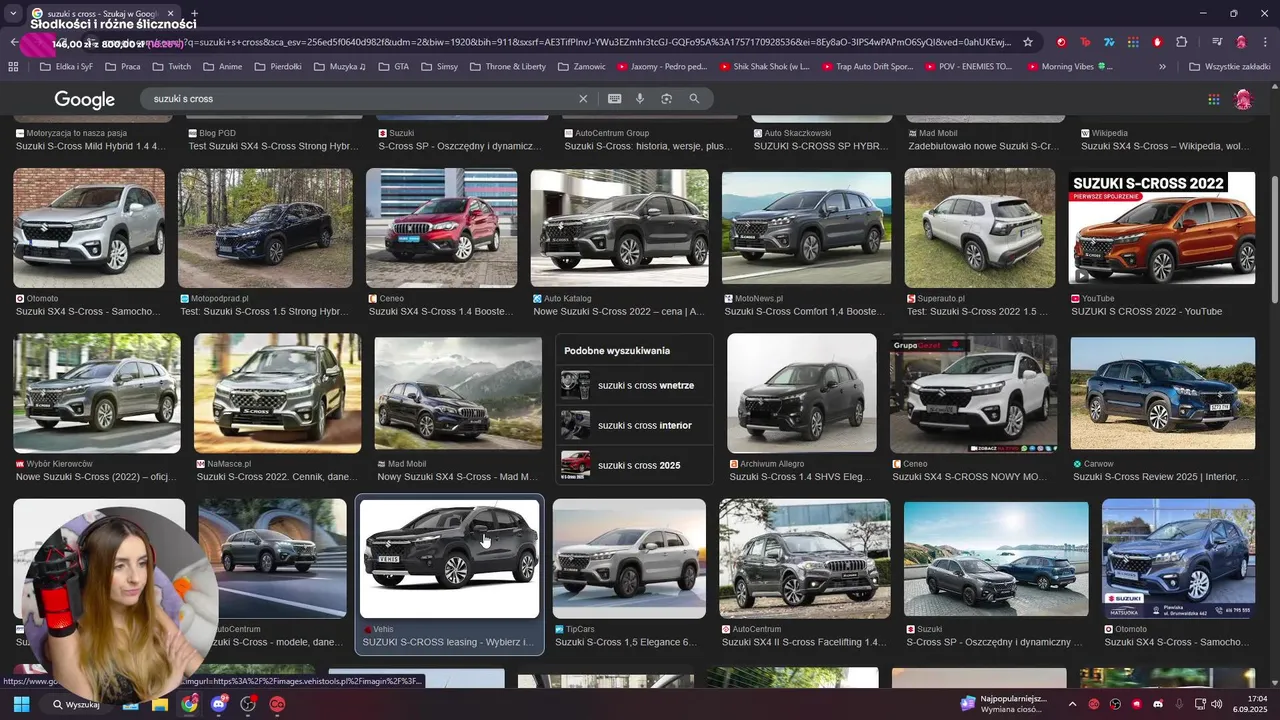Viewport: 1280px width, 720px height.
Task: Open the Discord tray icon
Action: tap(1158, 704)
